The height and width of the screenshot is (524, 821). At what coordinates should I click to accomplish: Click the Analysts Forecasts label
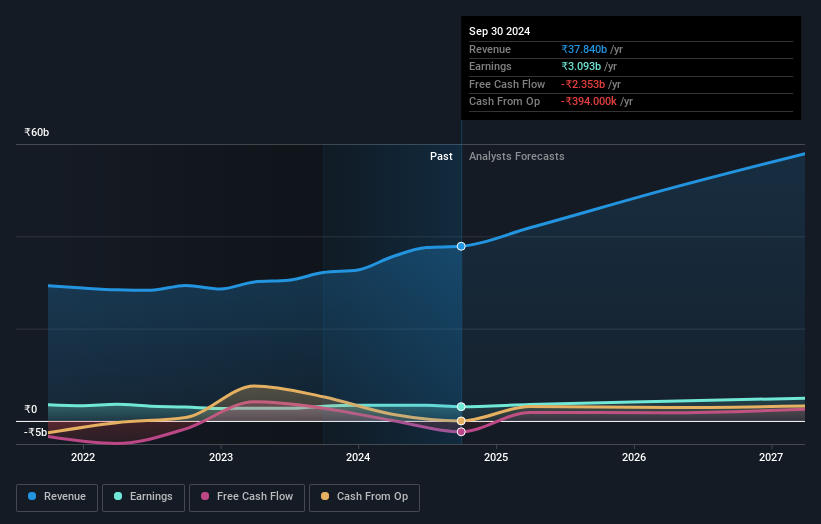(516, 157)
